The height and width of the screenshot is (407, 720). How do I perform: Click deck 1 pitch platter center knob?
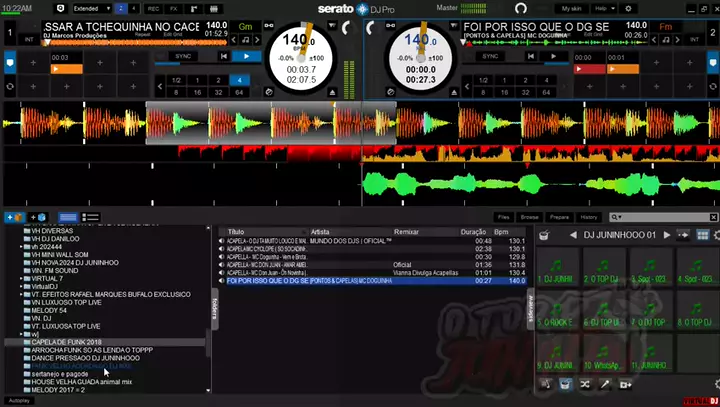301,58
